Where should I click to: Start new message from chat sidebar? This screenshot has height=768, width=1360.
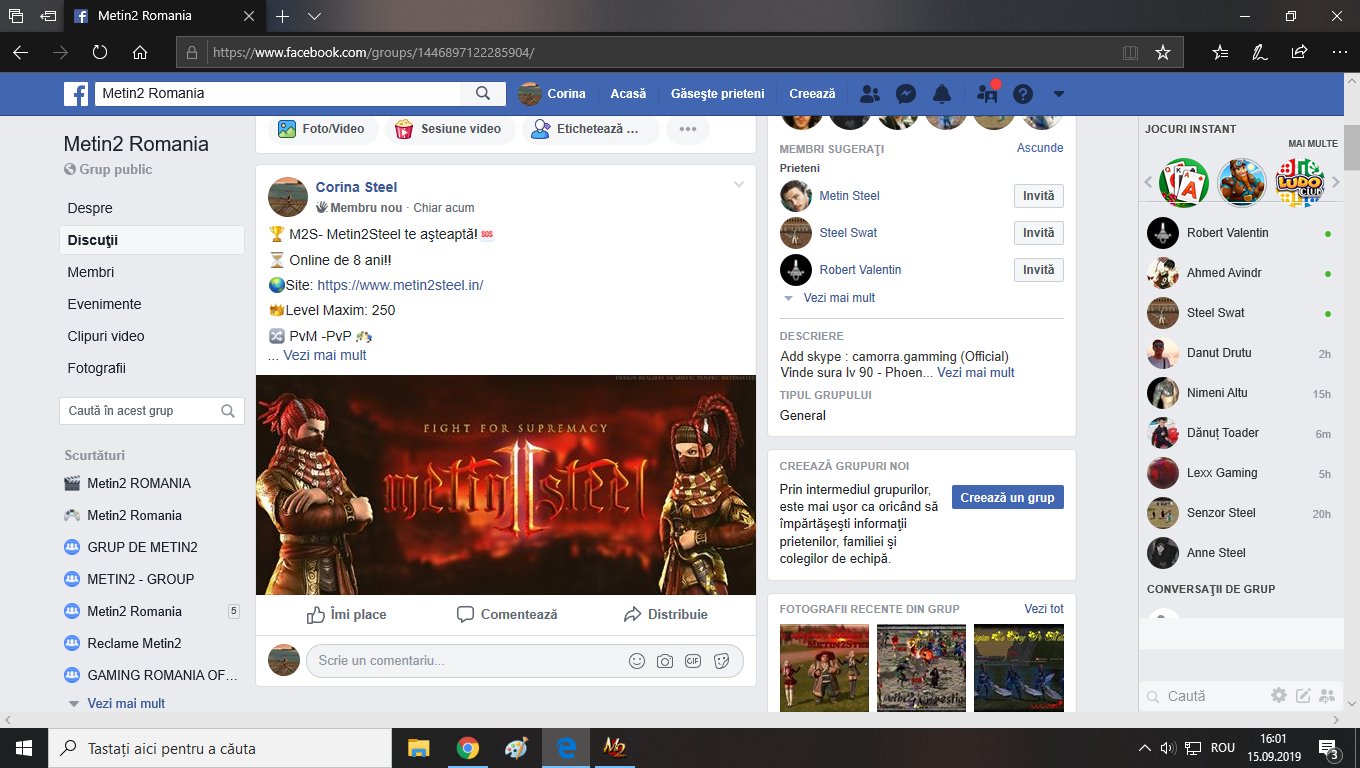click(x=1303, y=696)
